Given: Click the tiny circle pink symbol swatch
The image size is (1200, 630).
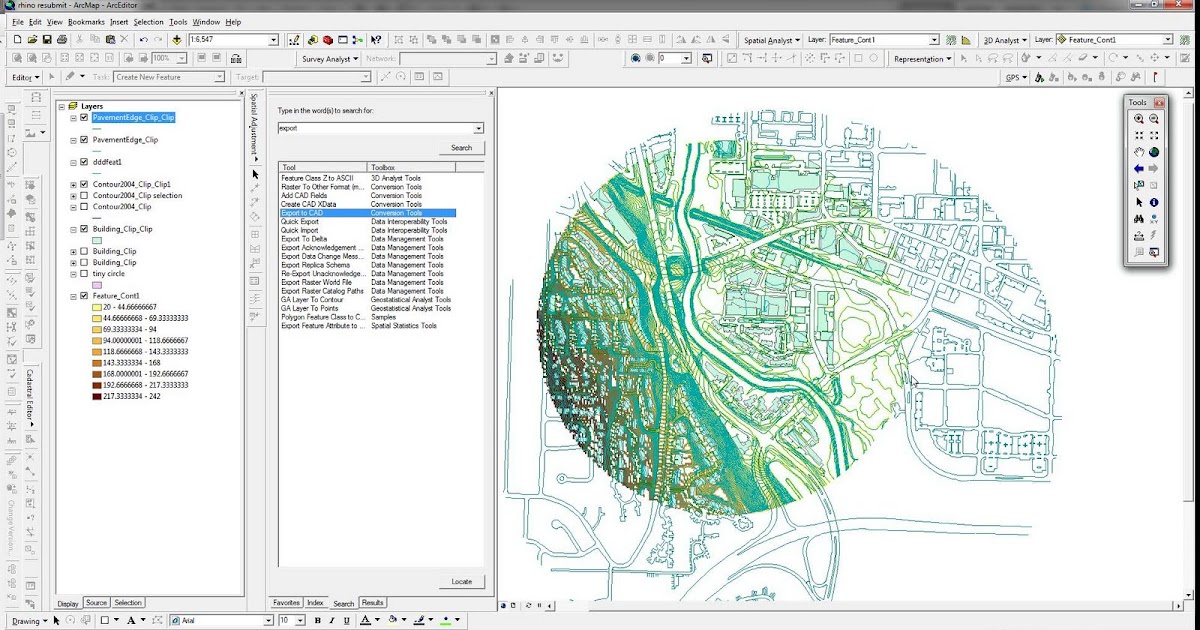Looking at the screenshot, I should point(97,285).
